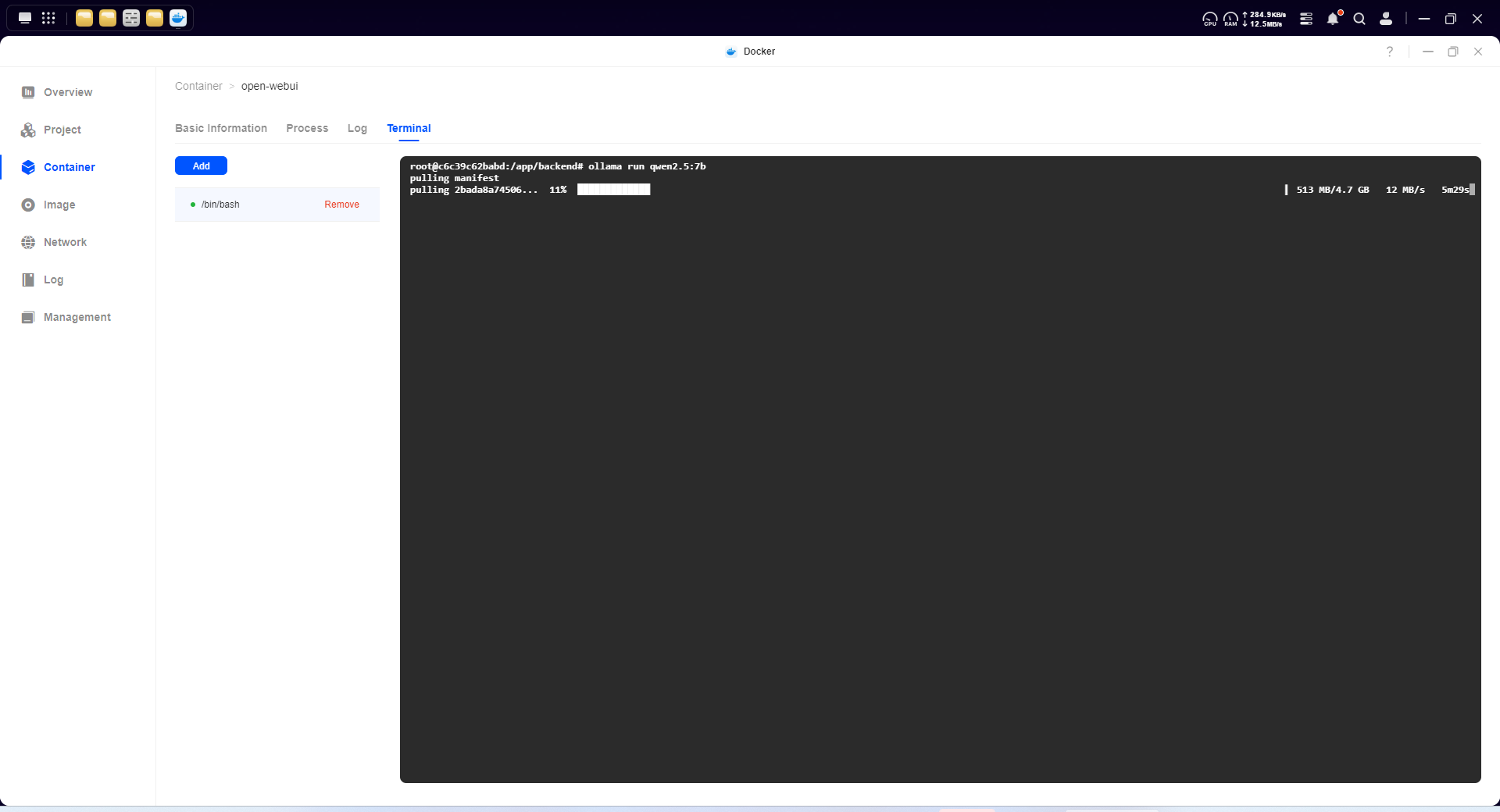Go to Overview in the sidebar
The image size is (1500, 812).
coord(68,92)
